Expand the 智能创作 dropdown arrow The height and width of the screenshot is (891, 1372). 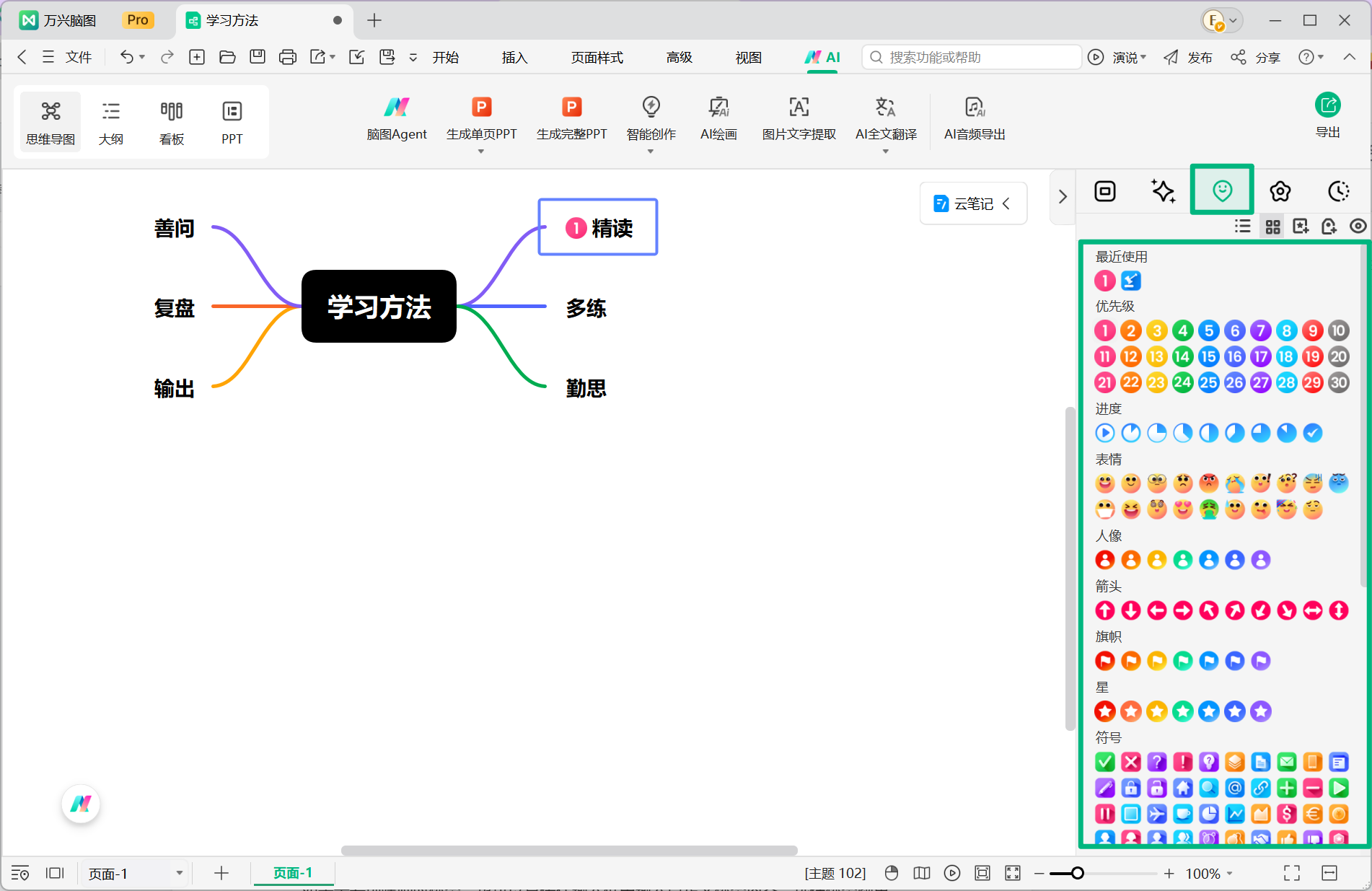coord(651,152)
